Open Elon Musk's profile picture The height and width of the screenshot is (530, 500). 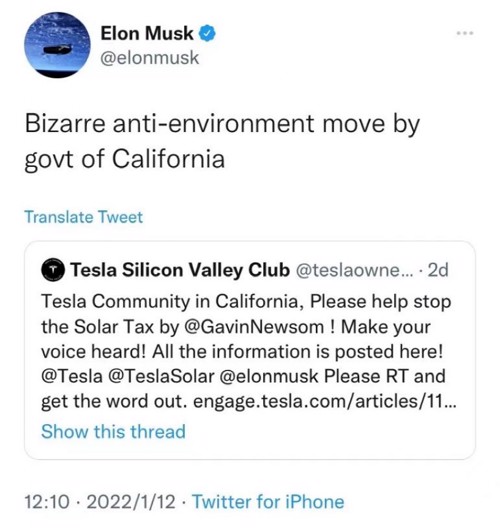click(57, 45)
